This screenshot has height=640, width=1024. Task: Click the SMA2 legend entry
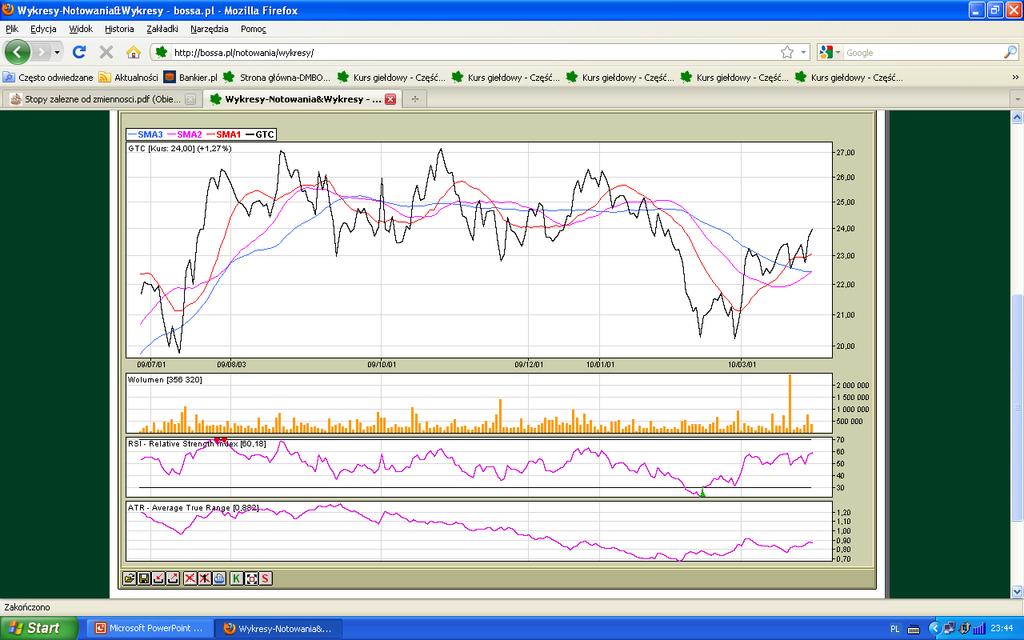[185, 135]
